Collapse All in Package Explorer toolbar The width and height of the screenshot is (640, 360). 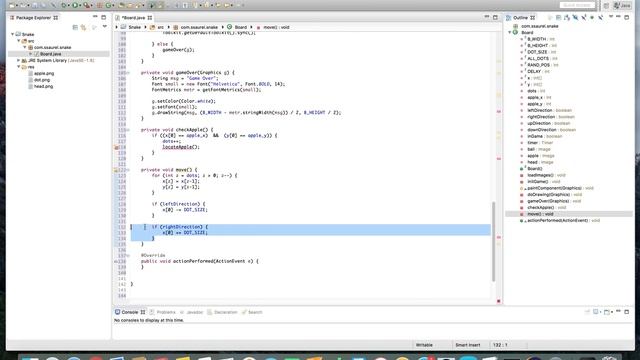(x=75, y=27)
